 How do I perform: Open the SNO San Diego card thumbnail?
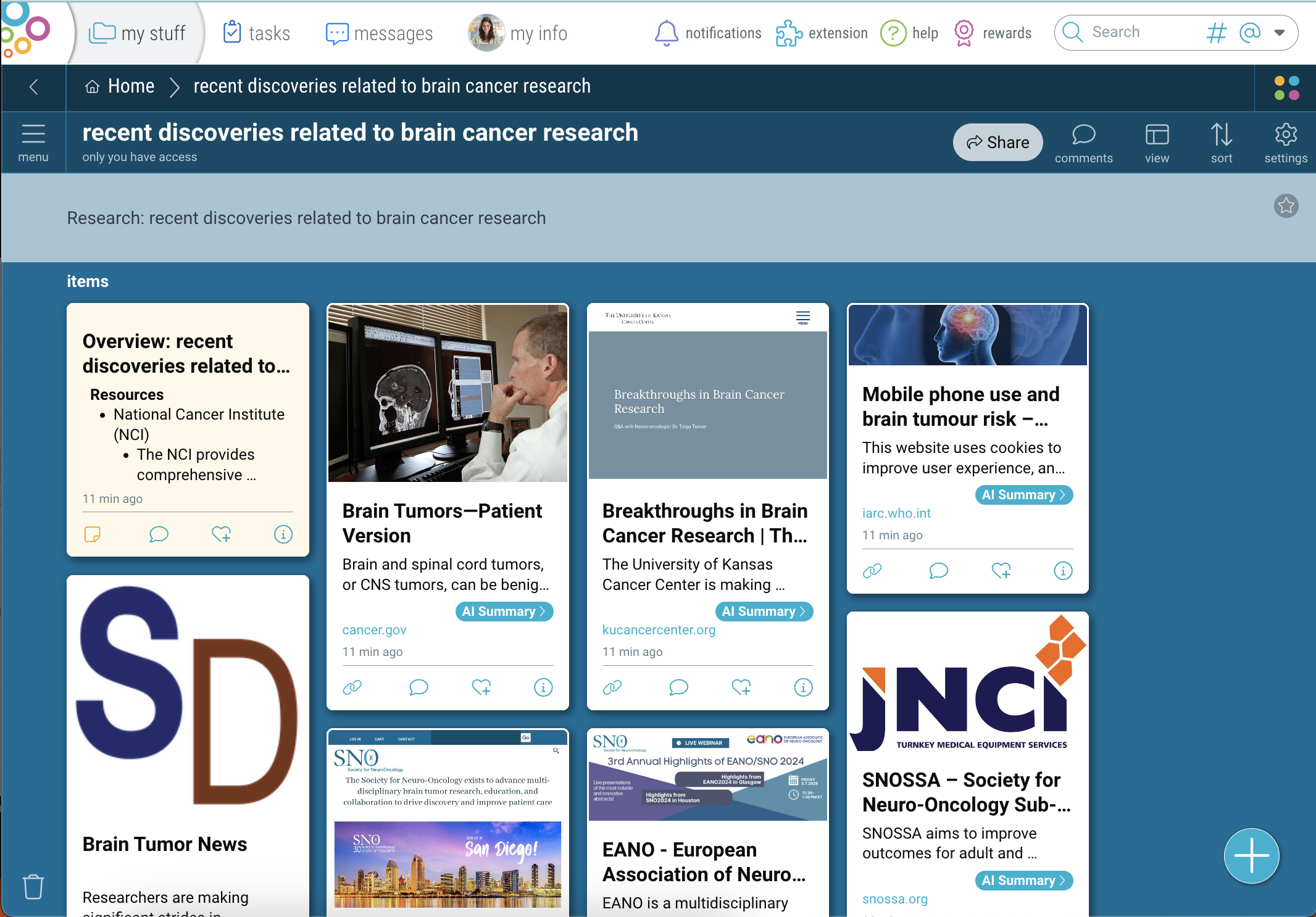click(x=448, y=819)
